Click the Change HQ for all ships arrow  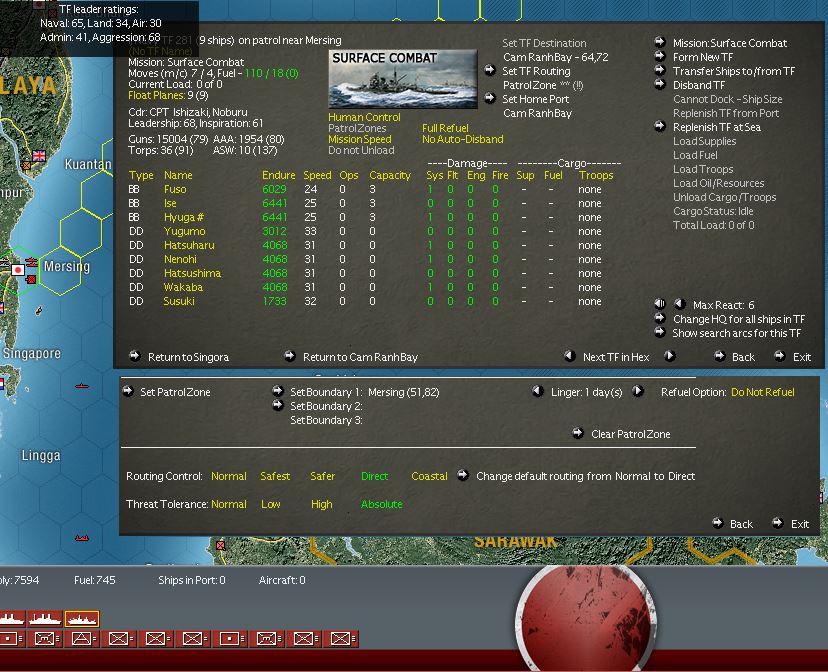660,318
